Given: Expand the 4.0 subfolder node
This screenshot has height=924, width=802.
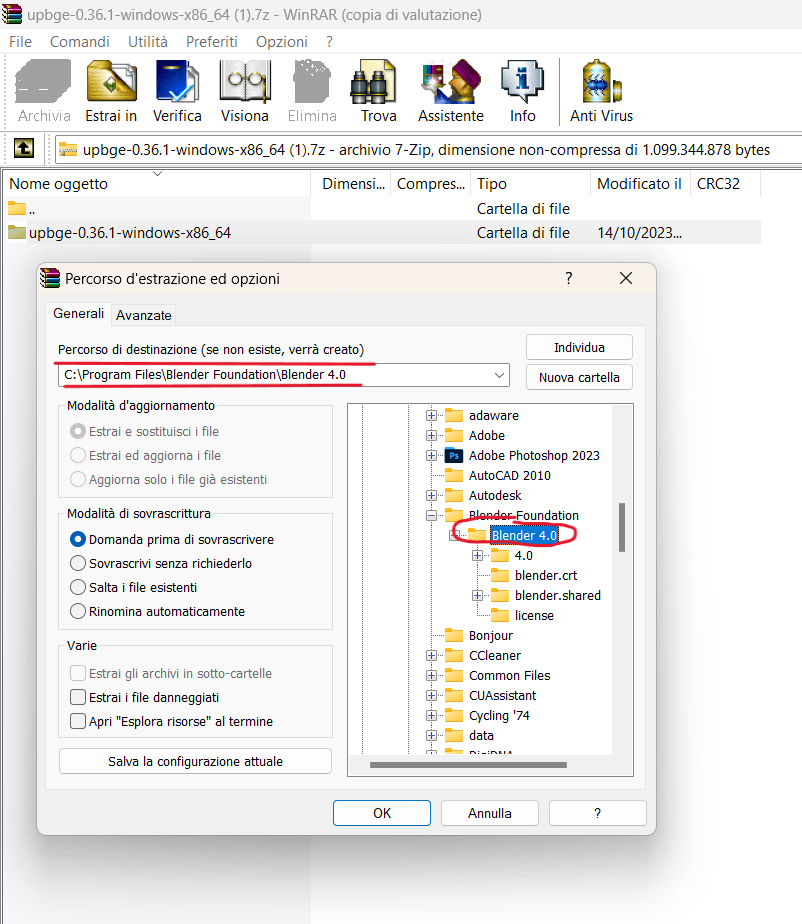Looking at the screenshot, I should pos(477,556).
